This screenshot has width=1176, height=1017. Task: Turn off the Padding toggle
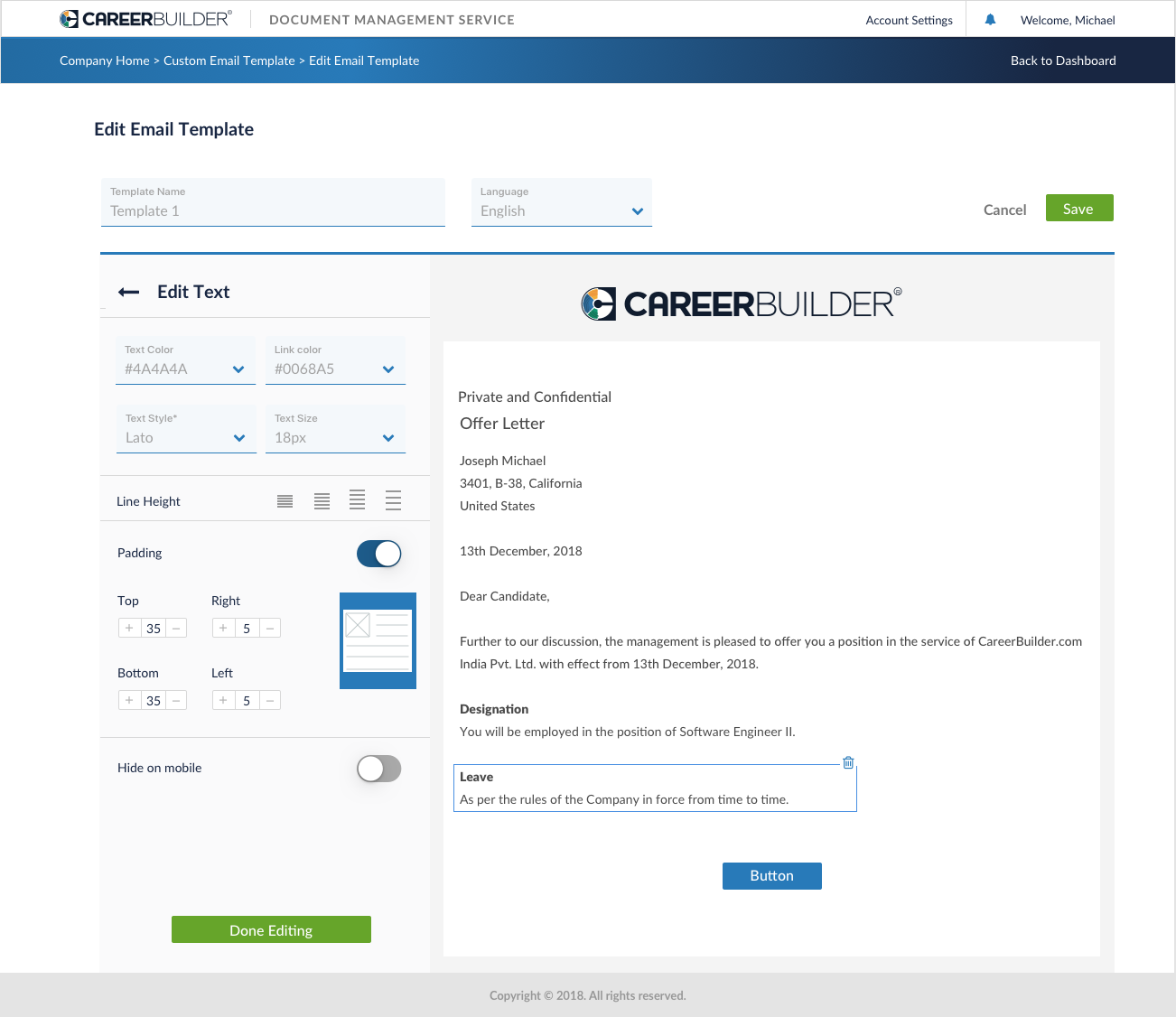tap(379, 554)
